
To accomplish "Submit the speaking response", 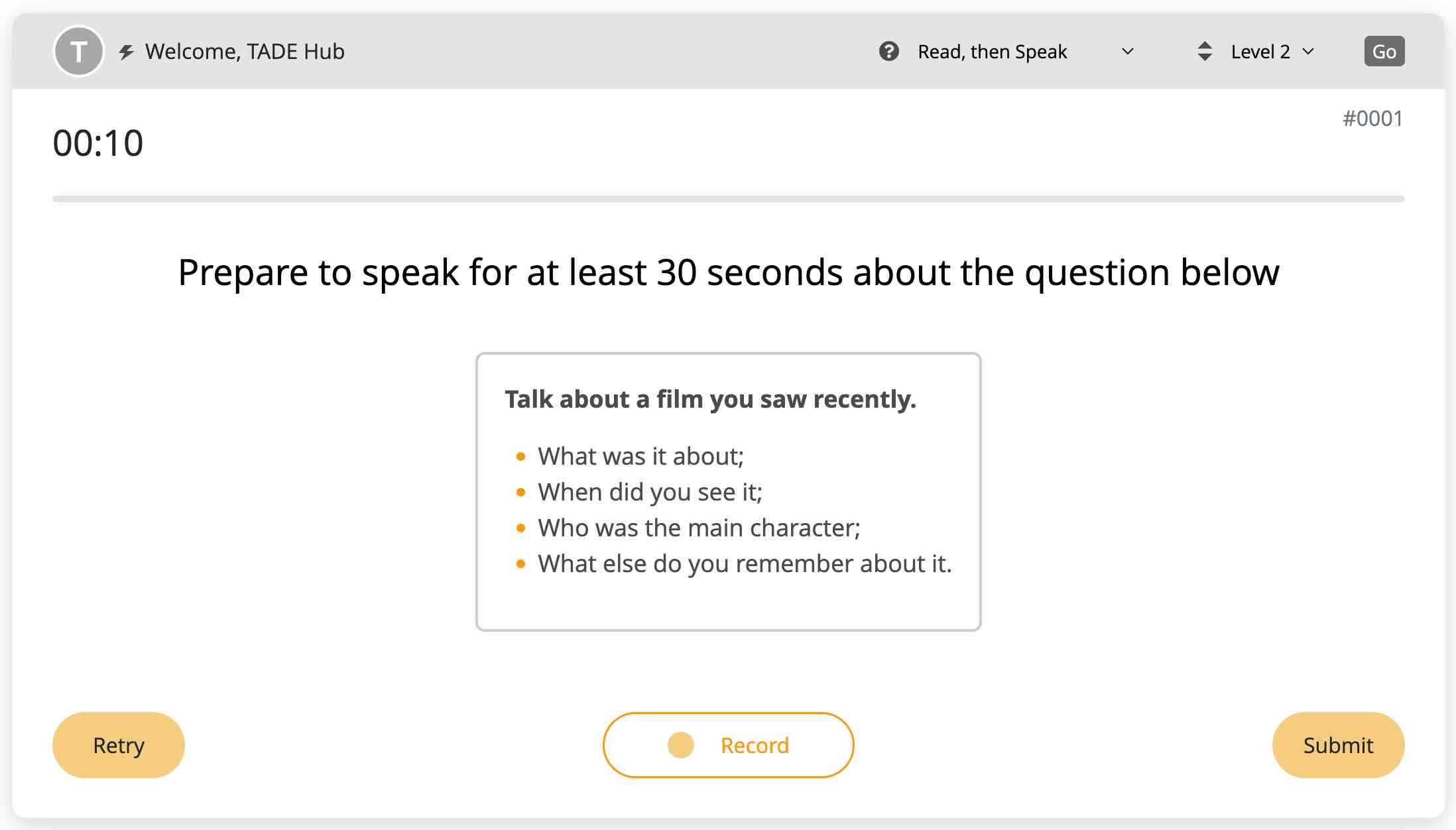I will (x=1338, y=745).
